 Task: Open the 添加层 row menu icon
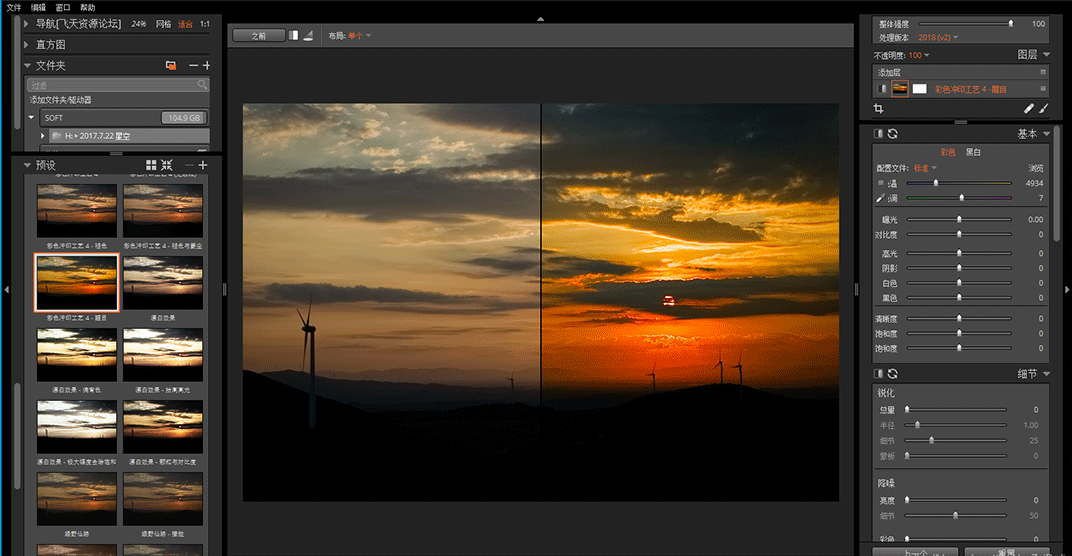click(x=1043, y=72)
